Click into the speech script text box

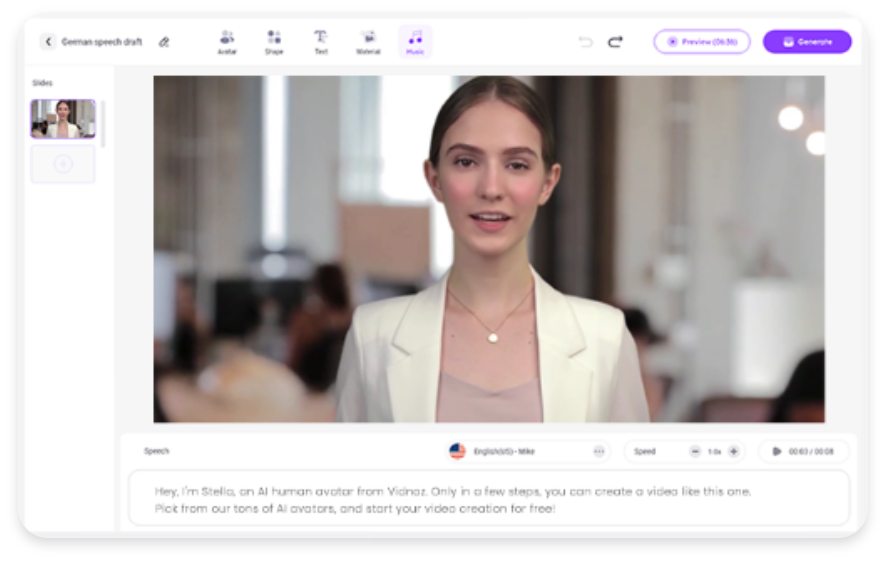(488, 499)
